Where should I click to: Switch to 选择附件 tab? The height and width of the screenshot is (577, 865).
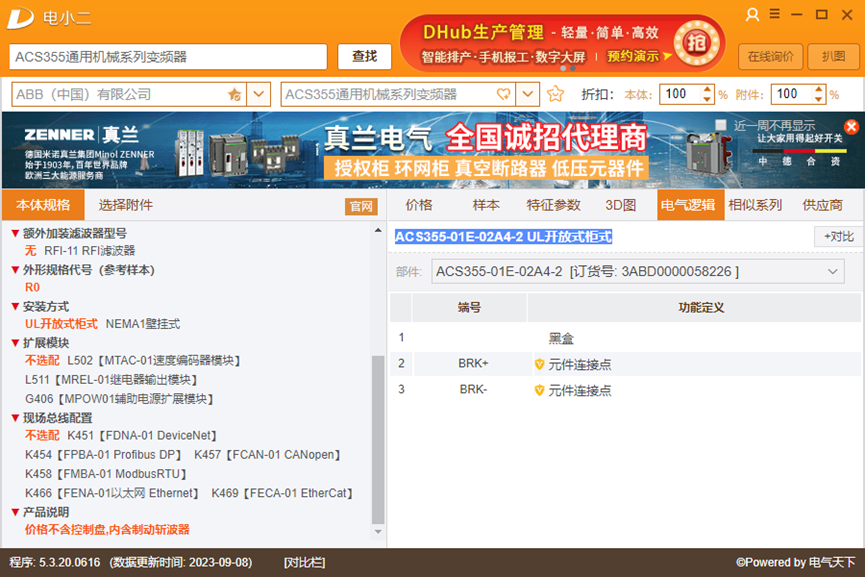point(125,205)
